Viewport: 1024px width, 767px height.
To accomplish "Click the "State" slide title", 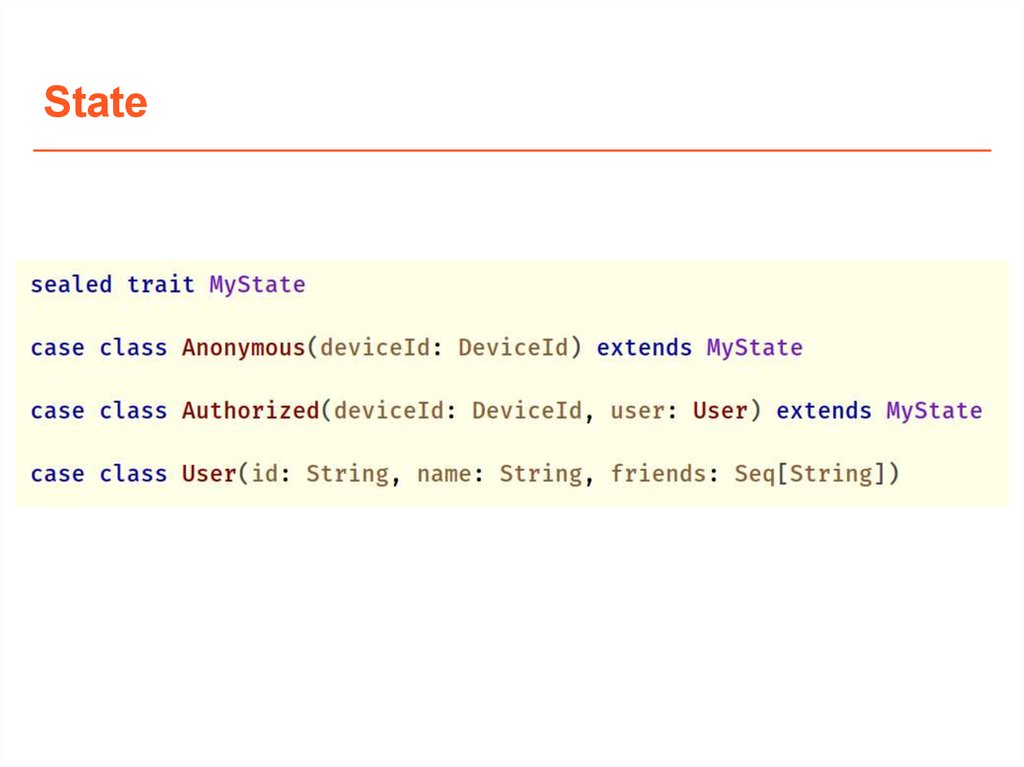I will tap(96, 102).
